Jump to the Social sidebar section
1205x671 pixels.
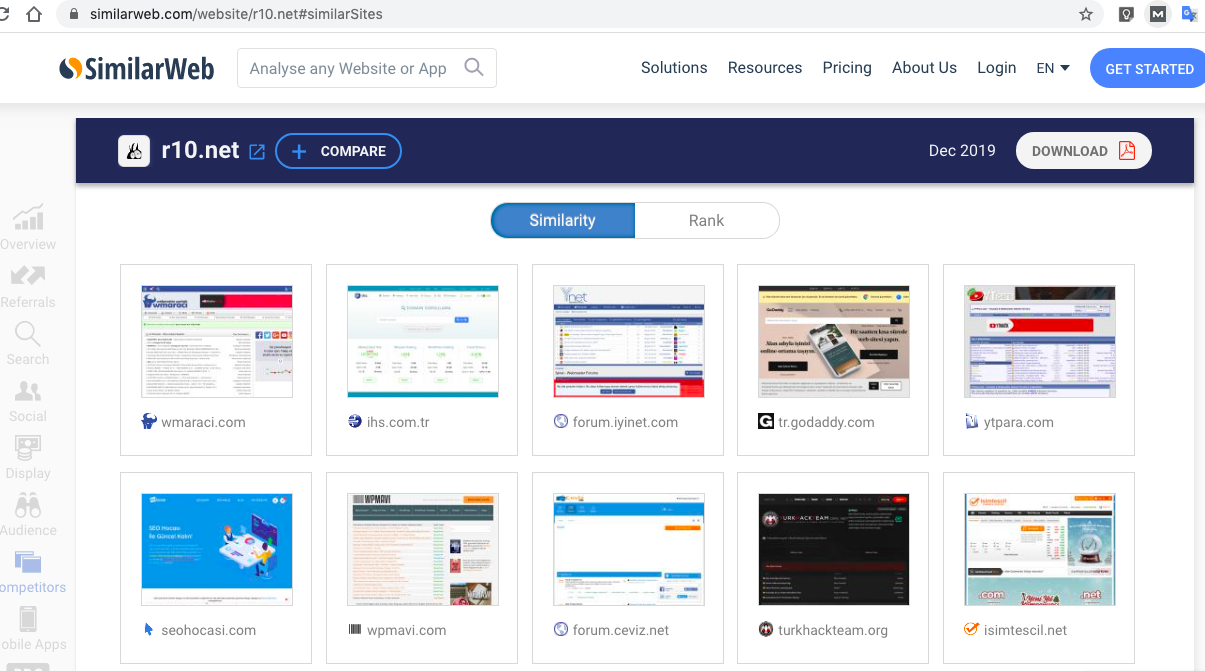28,400
